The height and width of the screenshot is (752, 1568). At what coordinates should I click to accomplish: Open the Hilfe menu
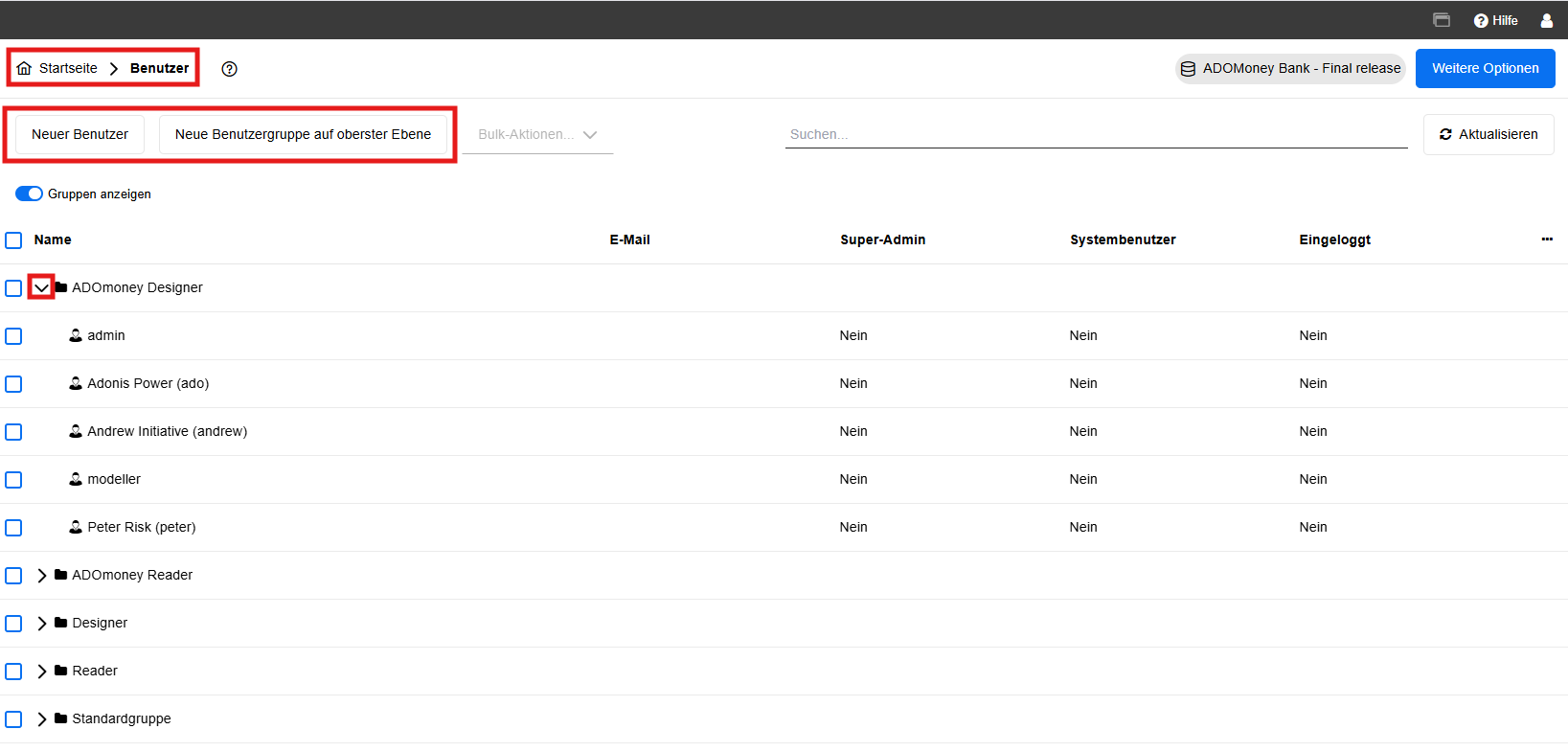pyautogui.click(x=1495, y=20)
